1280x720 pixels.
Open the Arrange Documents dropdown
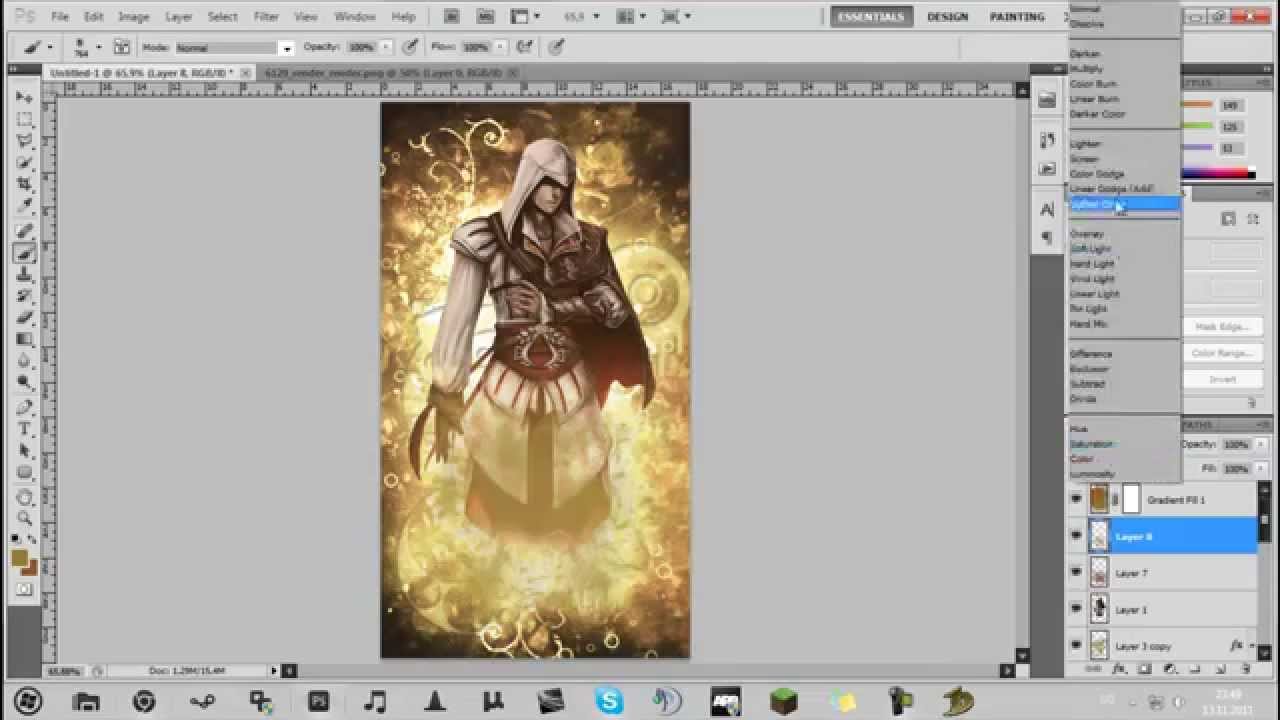pyautogui.click(x=632, y=17)
